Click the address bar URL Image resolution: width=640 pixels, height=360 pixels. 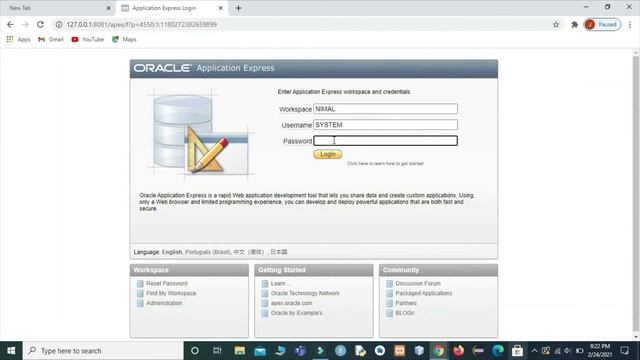142,24
